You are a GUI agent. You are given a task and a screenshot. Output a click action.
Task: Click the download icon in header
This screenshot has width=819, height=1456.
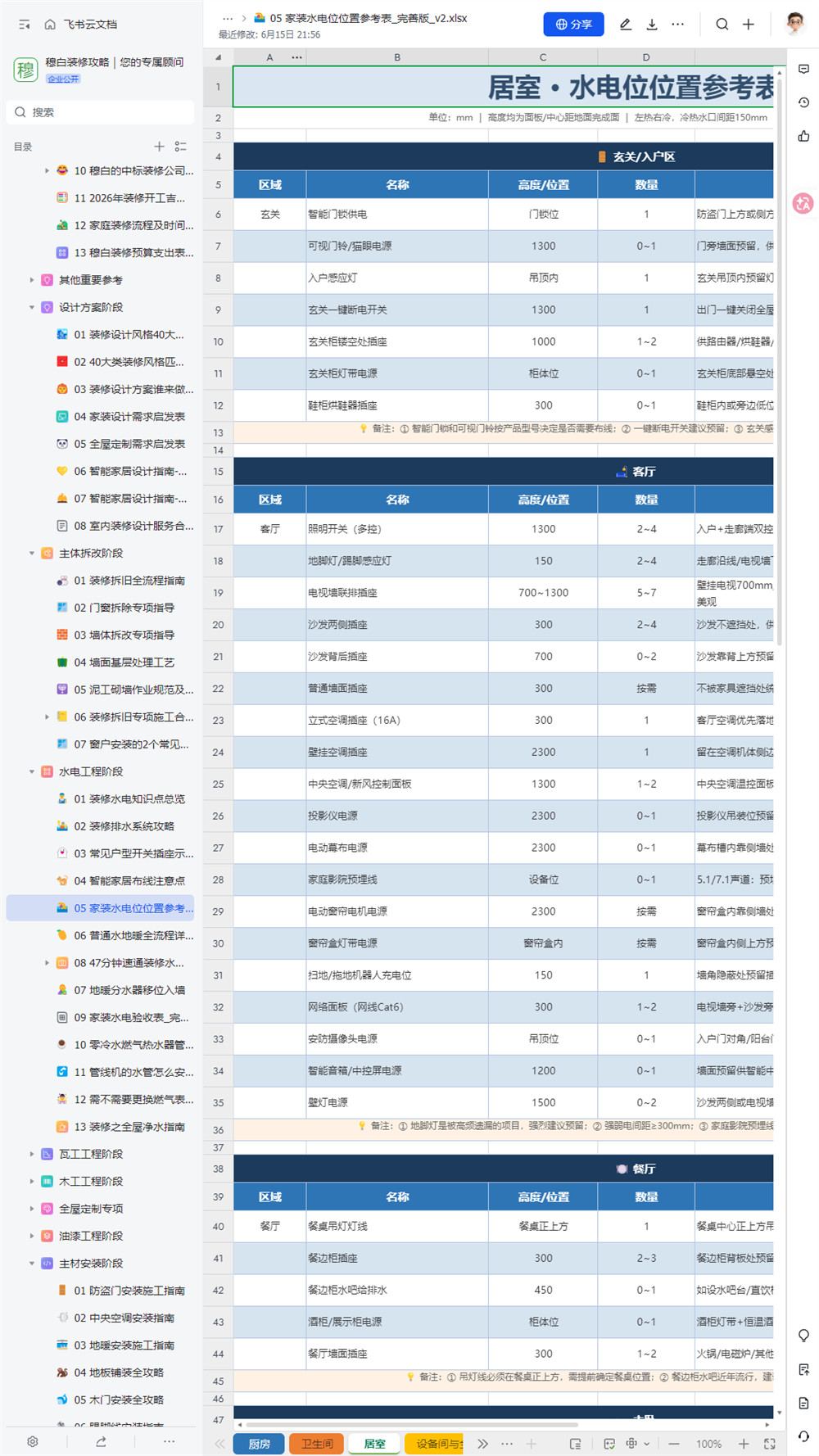(x=652, y=25)
